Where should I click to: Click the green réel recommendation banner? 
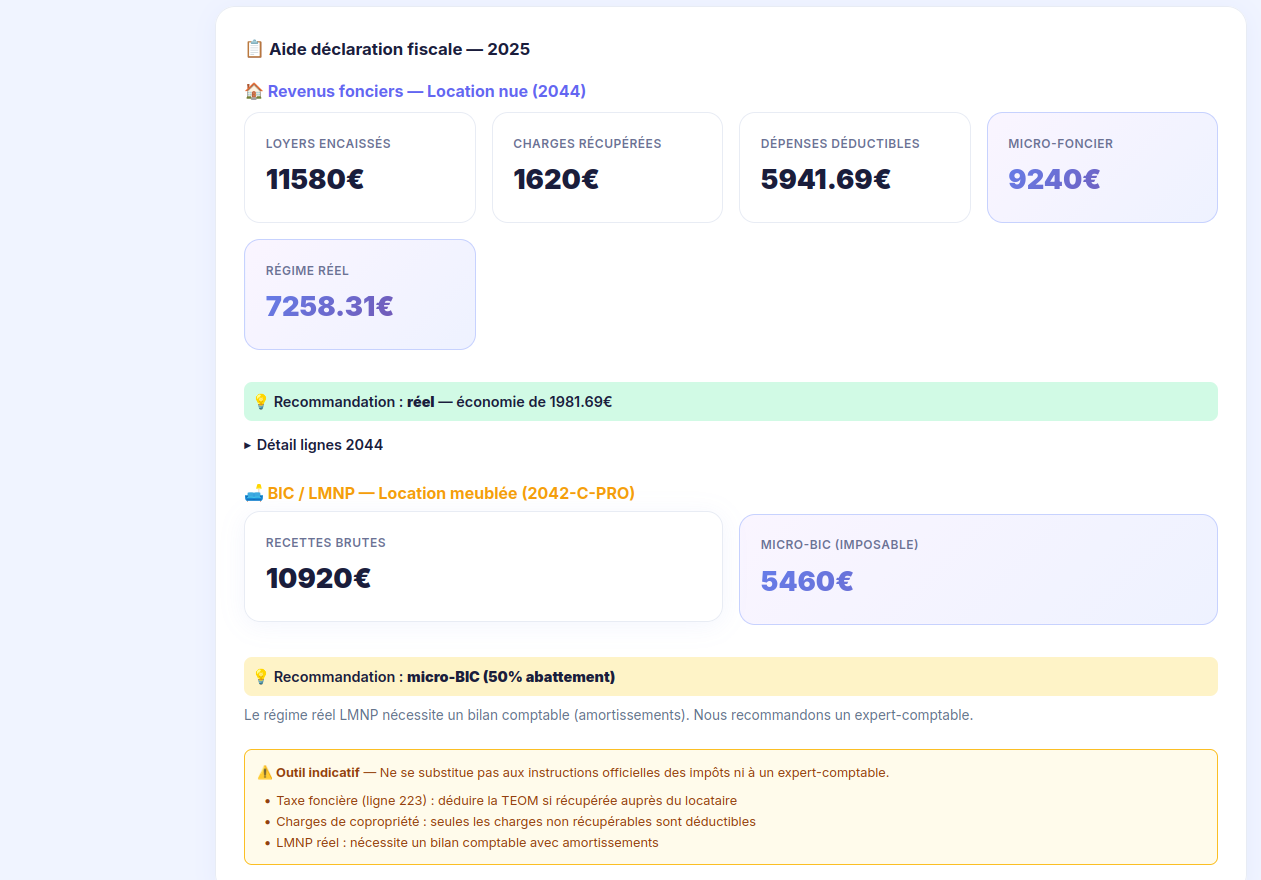(731, 402)
